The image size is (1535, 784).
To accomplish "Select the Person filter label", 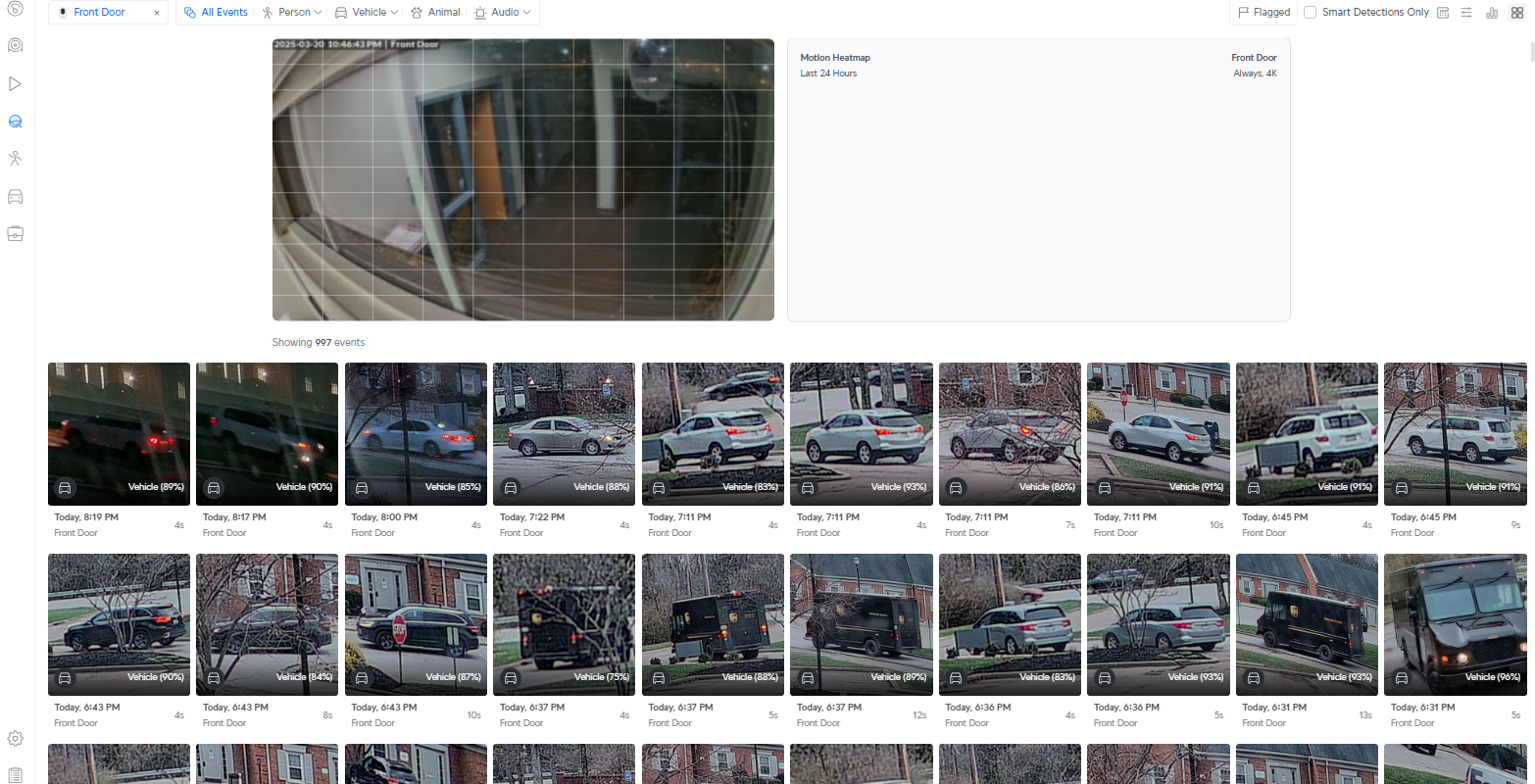I will [x=294, y=13].
